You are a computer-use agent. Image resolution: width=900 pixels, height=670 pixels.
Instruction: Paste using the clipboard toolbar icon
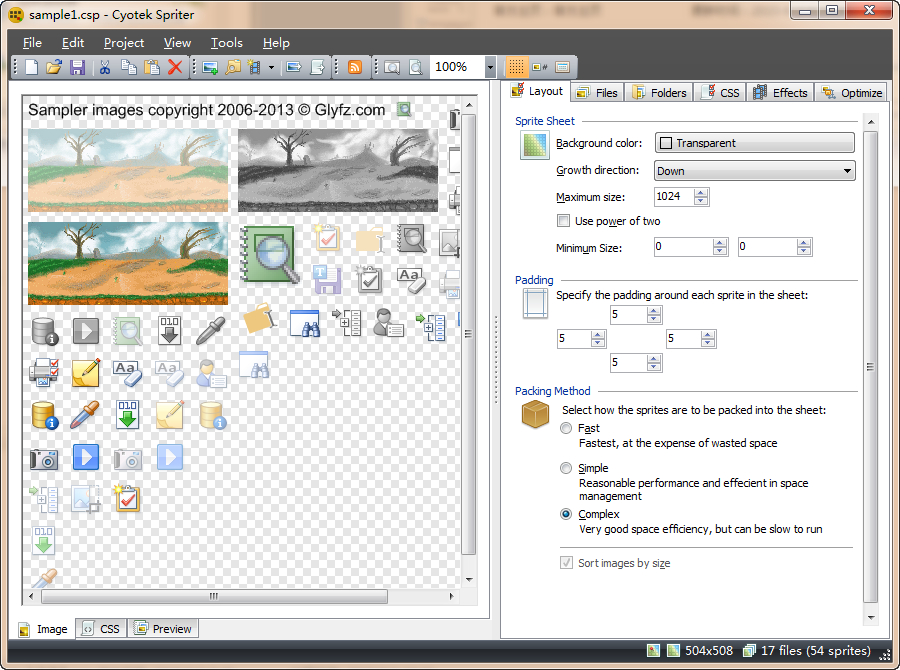[152, 67]
